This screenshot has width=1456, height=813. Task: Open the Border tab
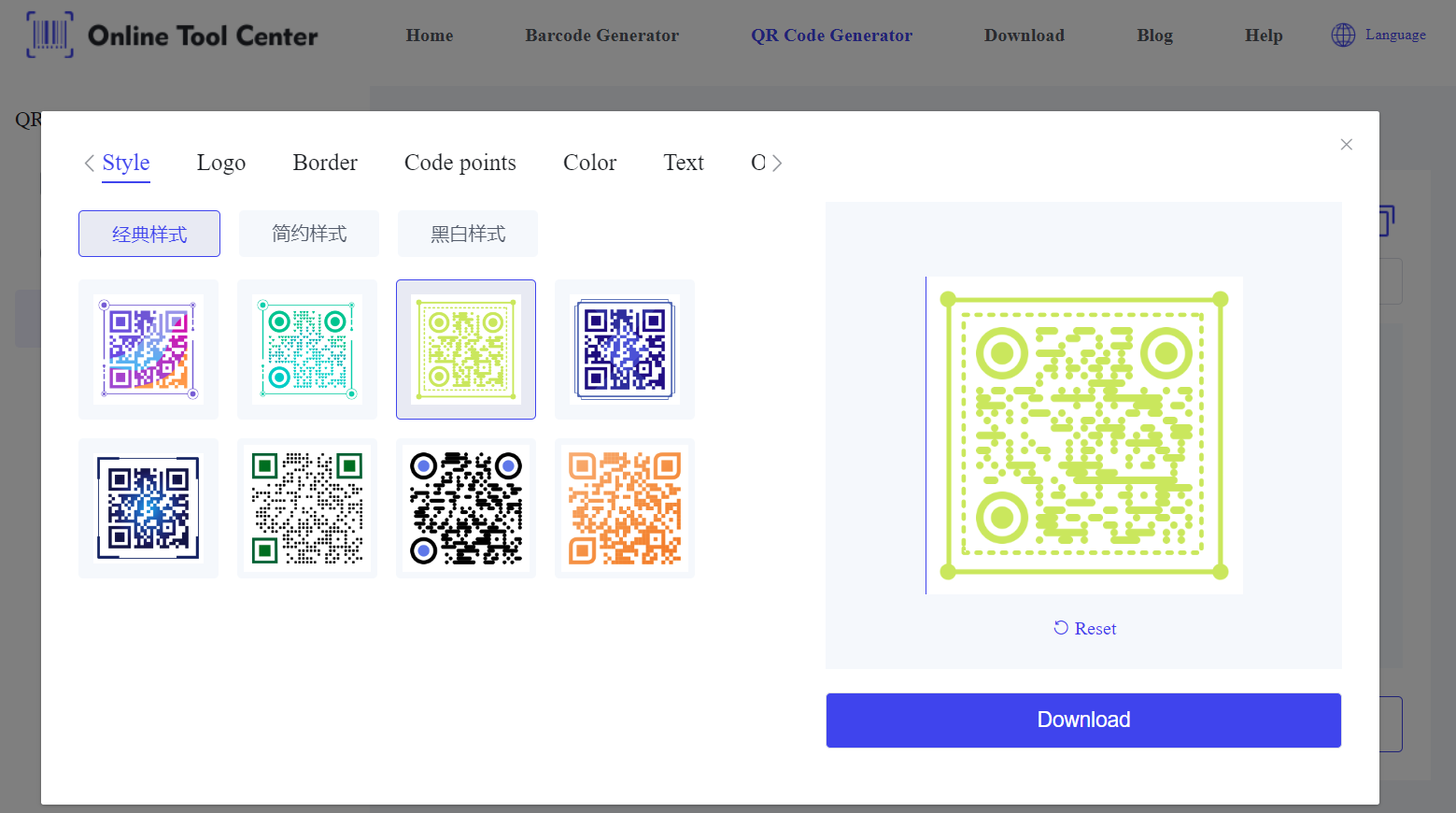(325, 163)
